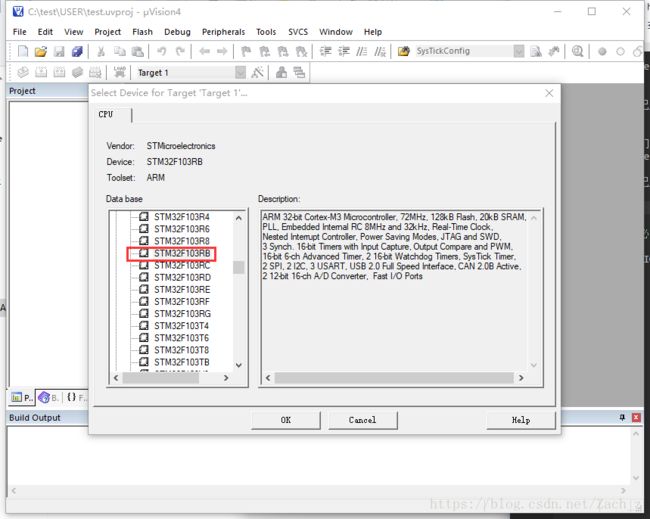650x519 pixels.
Task: Click the Navigate Forwards arrow
Action: click(x=222, y=51)
